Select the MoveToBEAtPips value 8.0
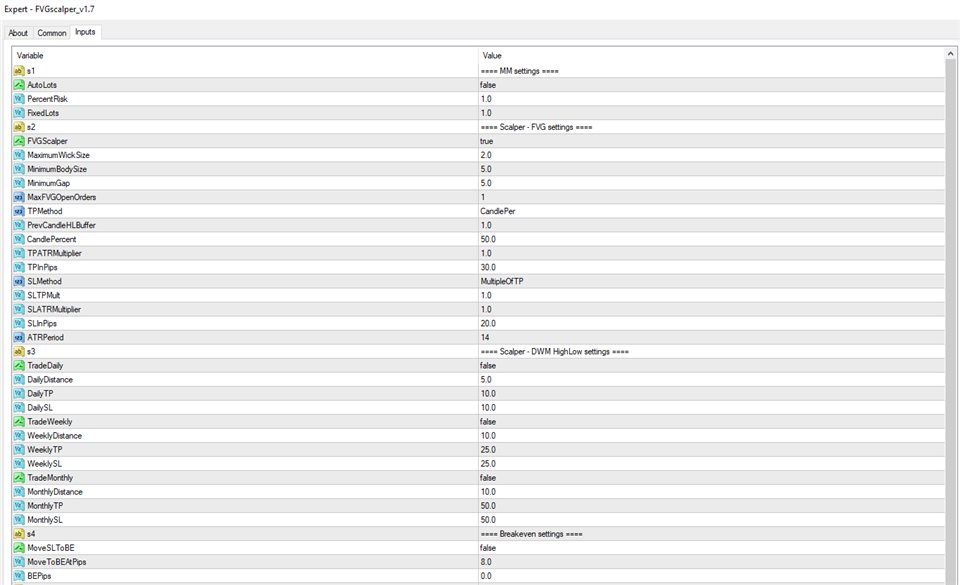Screen dimensions: 960x585 coord(486,562)
